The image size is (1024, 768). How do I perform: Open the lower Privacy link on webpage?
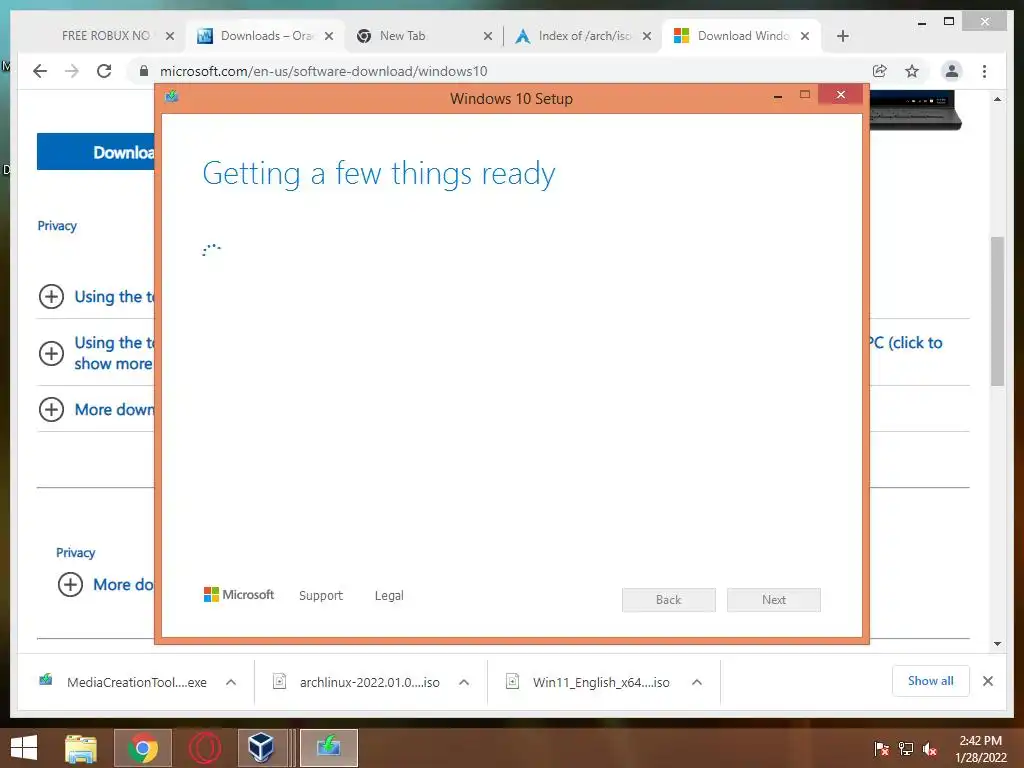76,553
